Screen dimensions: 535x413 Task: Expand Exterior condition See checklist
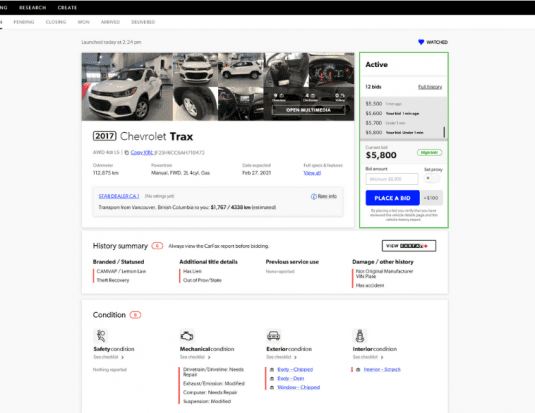[x=281, y=357]
